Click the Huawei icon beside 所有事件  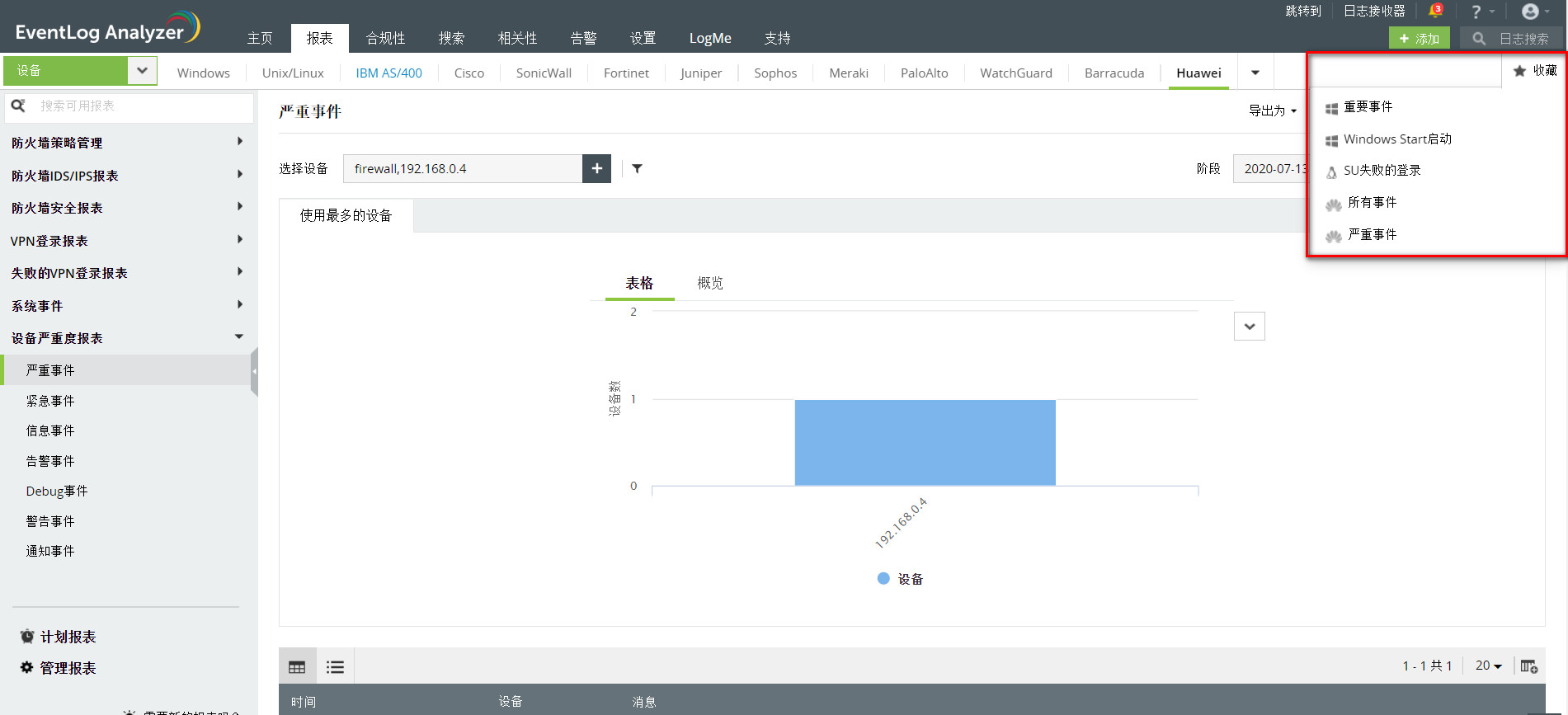coord(1333,204)
